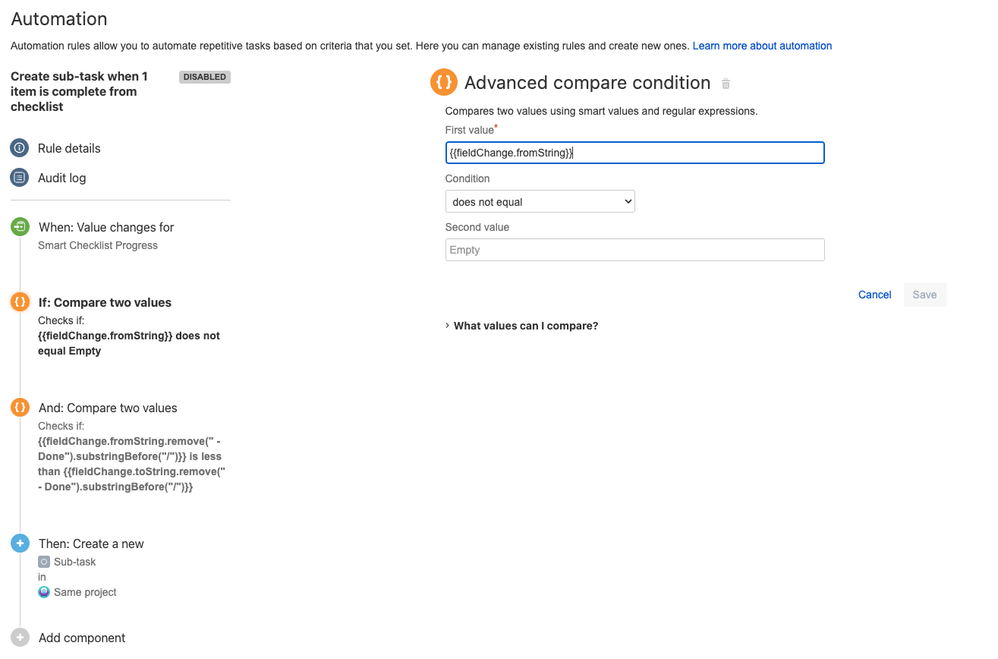Select the green trigger icon for Value changes
Image resolution: width=998 pixels, height=659 pixels.
tap(20, 227)
